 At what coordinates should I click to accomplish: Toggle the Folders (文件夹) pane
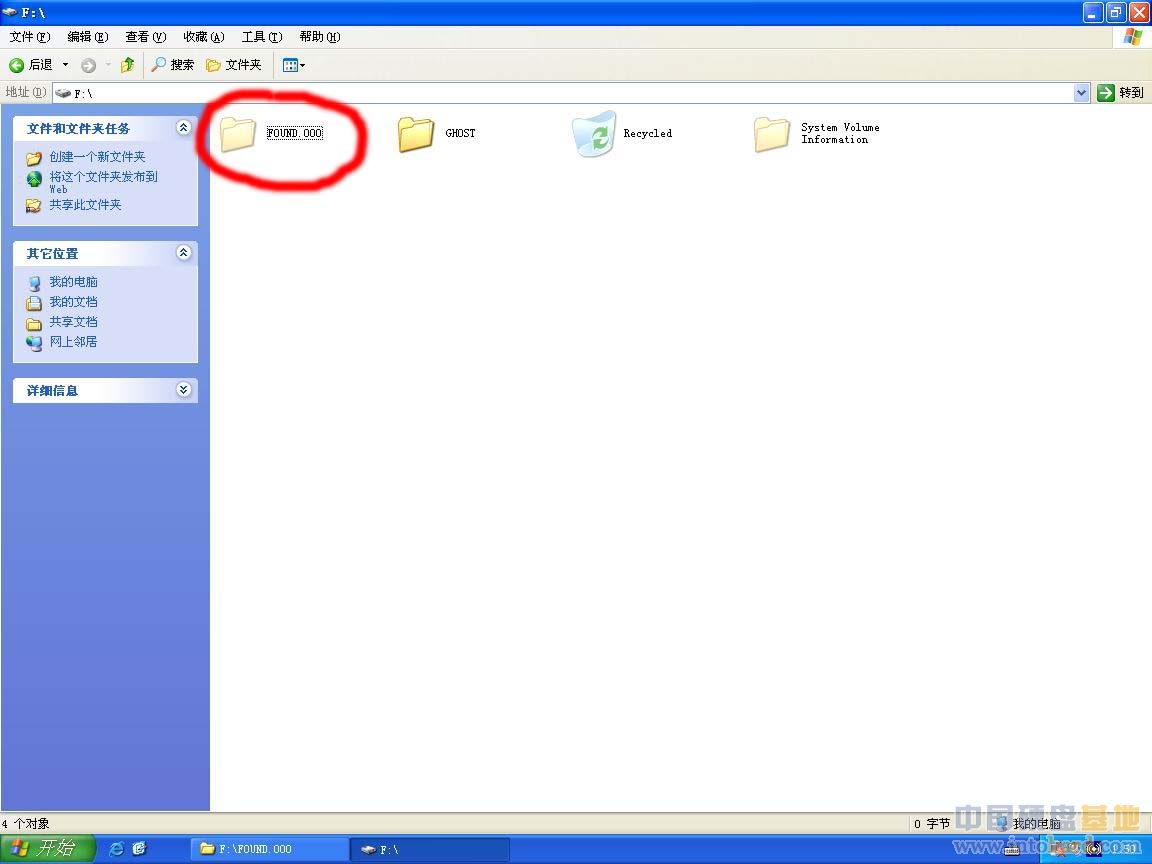pyautogui.click(x=234, y=65)
